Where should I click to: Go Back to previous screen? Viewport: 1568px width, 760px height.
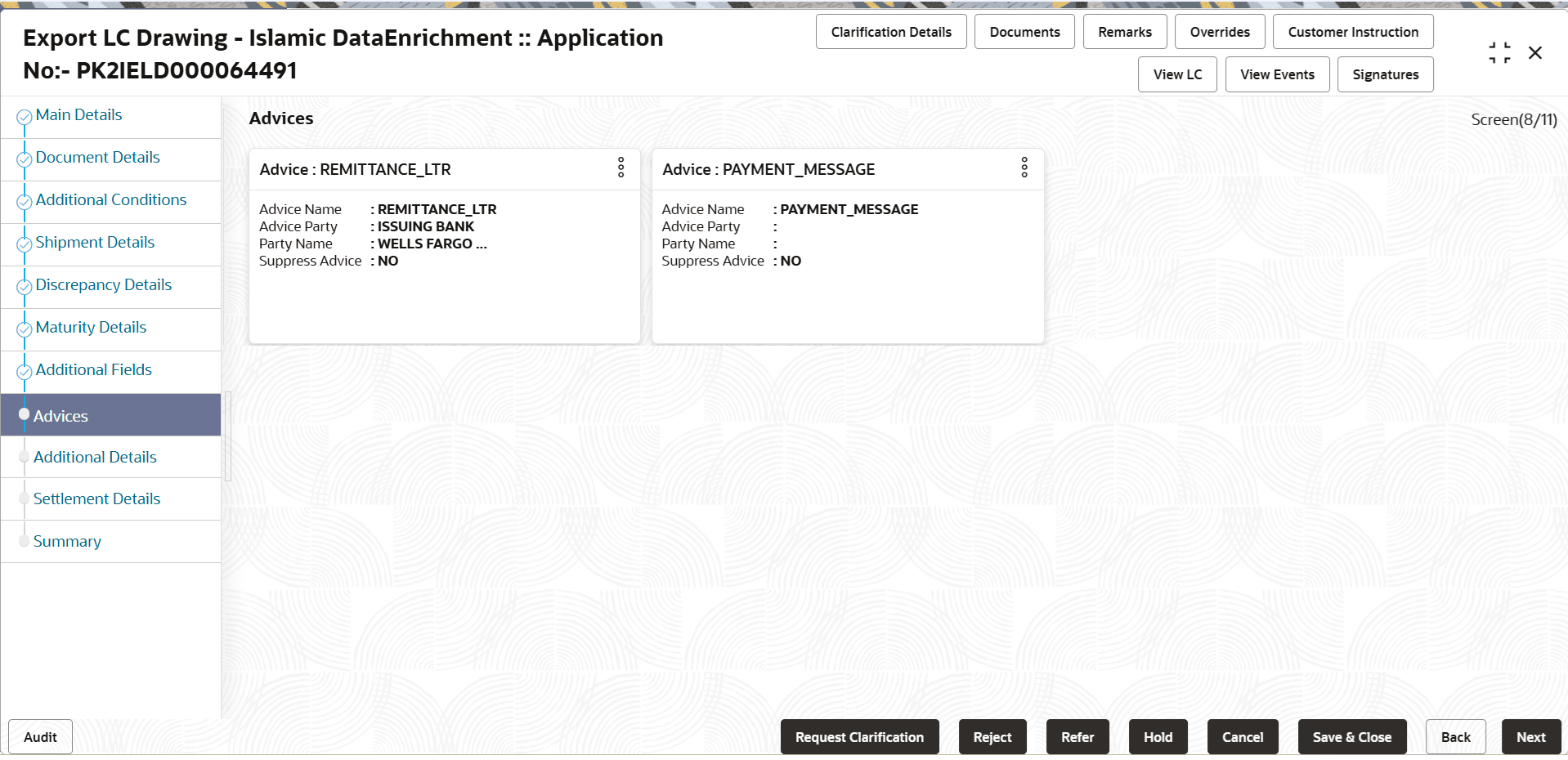(1455, 737)
